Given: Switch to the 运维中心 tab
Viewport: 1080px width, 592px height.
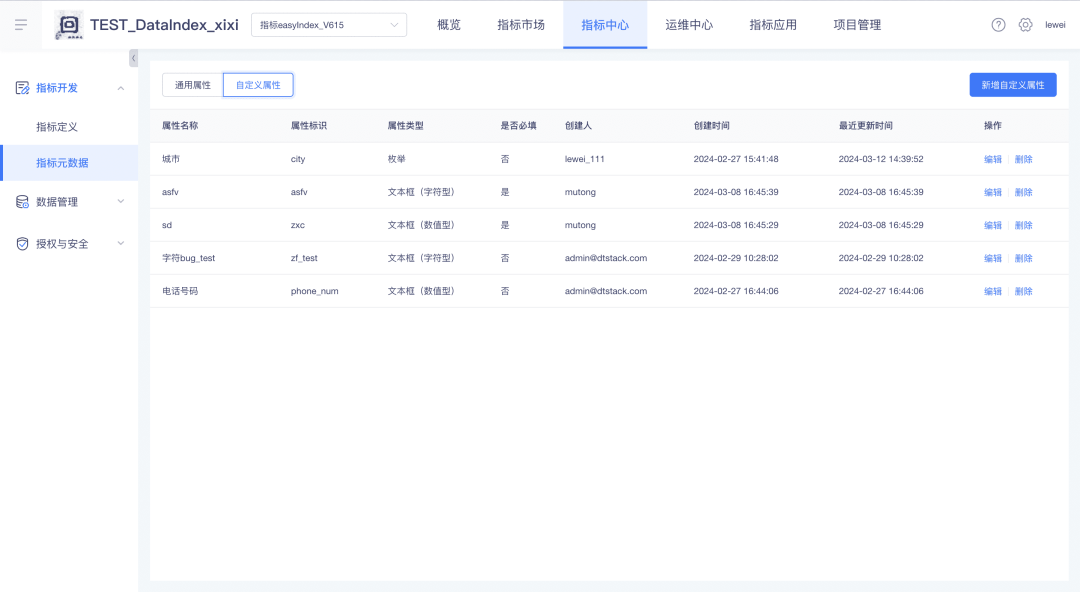Looking at the screenshot, I should pyautogui.click(x=689, y=25).
